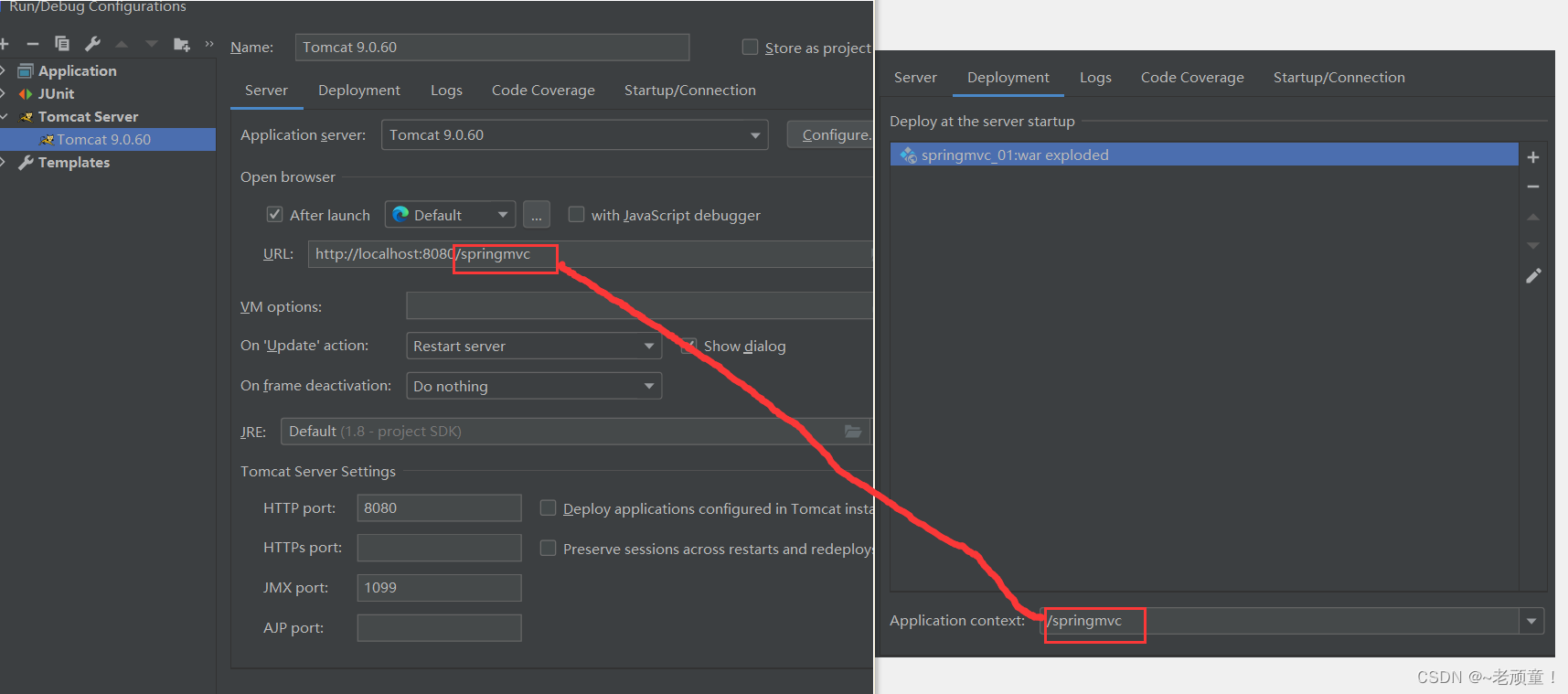Image resolution: width=1568 pixels, height=694 pixels.
Task: Click the springmvc_01 artifact icon
Action: 908,155
